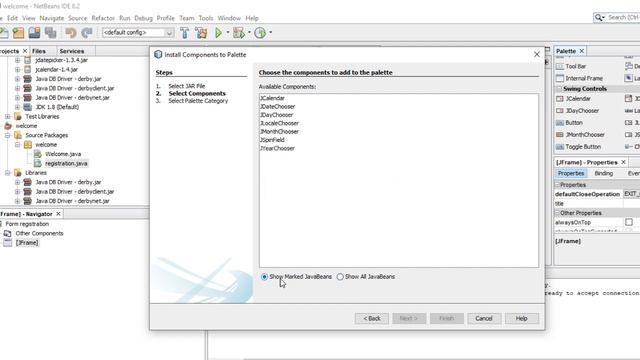This screenshot has height=360, width=640.
Task: Switch to the Binding tab in Properties
Action: 604,173
